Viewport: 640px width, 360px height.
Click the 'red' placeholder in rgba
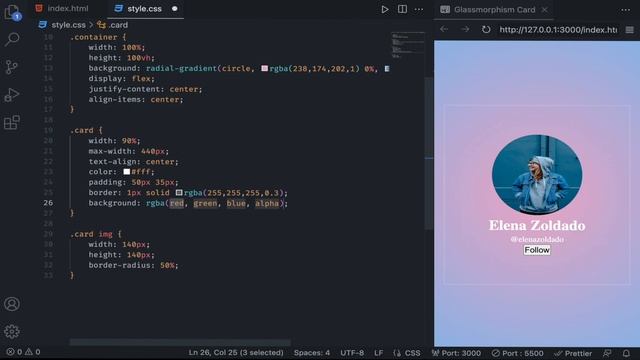click(177, 203)
